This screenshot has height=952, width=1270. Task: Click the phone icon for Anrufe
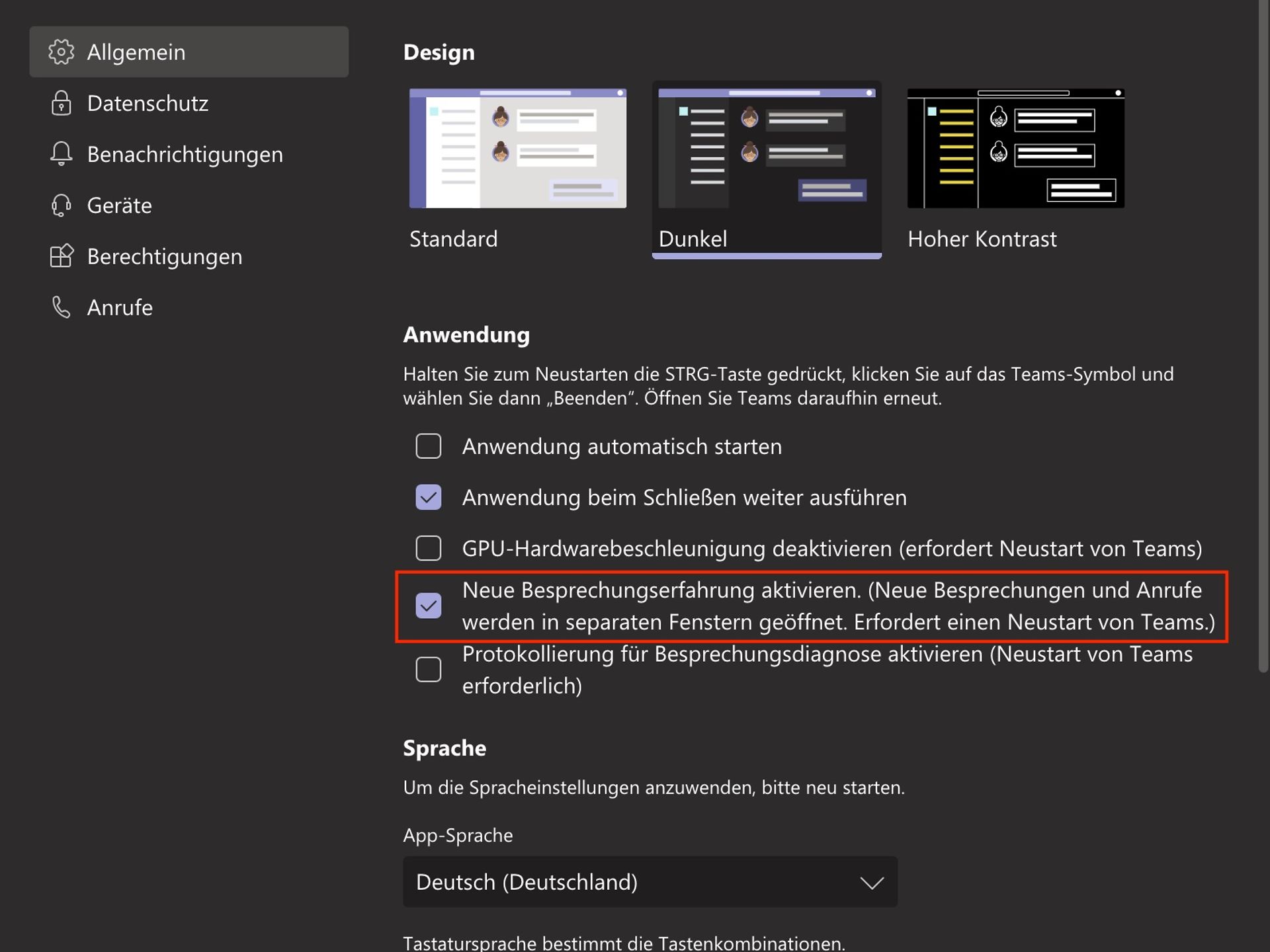61,307
